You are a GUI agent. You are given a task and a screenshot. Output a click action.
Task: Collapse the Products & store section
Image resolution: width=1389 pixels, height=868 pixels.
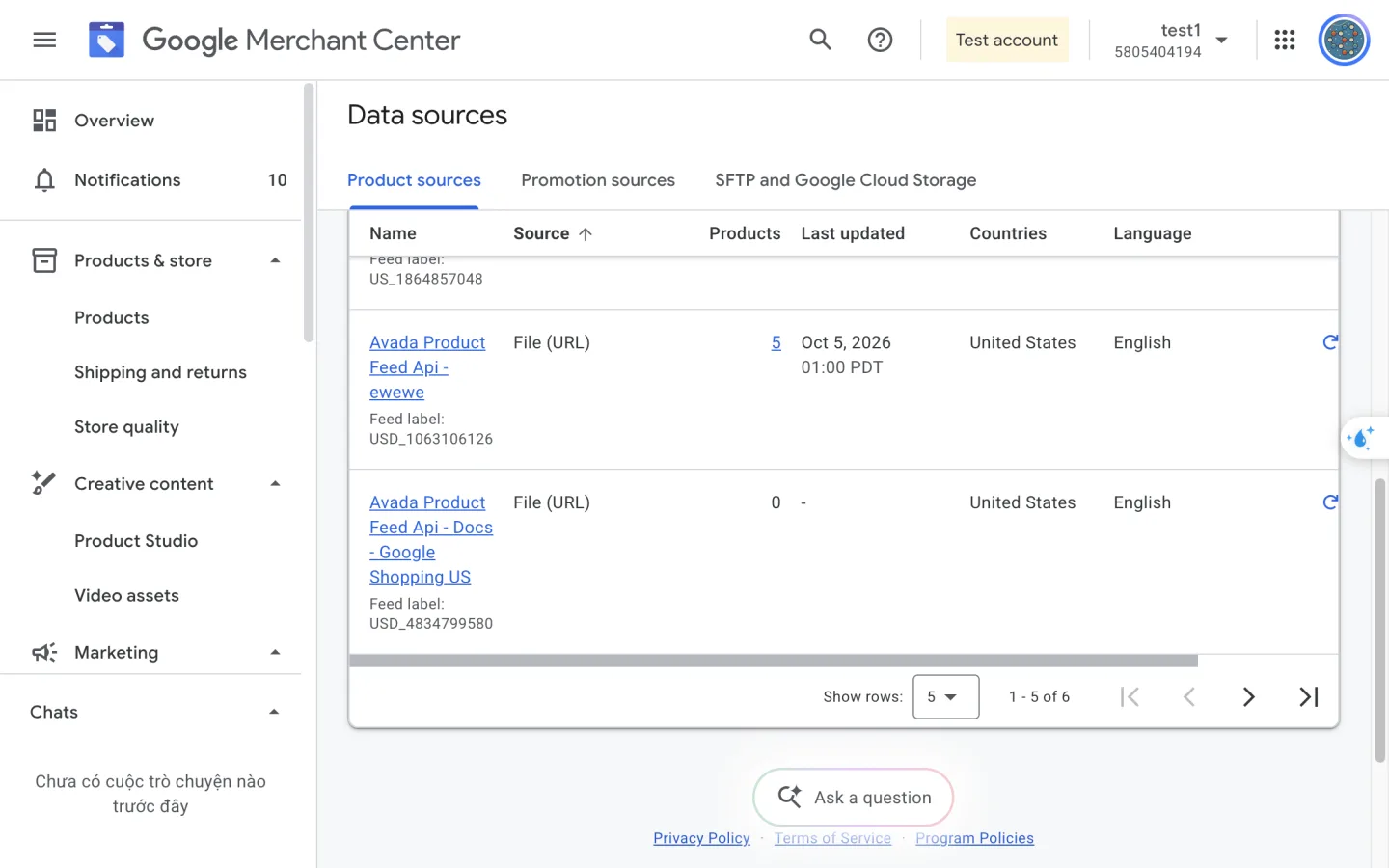click(275, 260)
